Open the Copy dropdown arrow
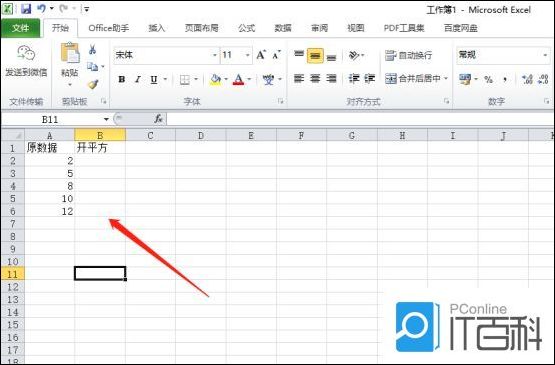 [103, 66]
